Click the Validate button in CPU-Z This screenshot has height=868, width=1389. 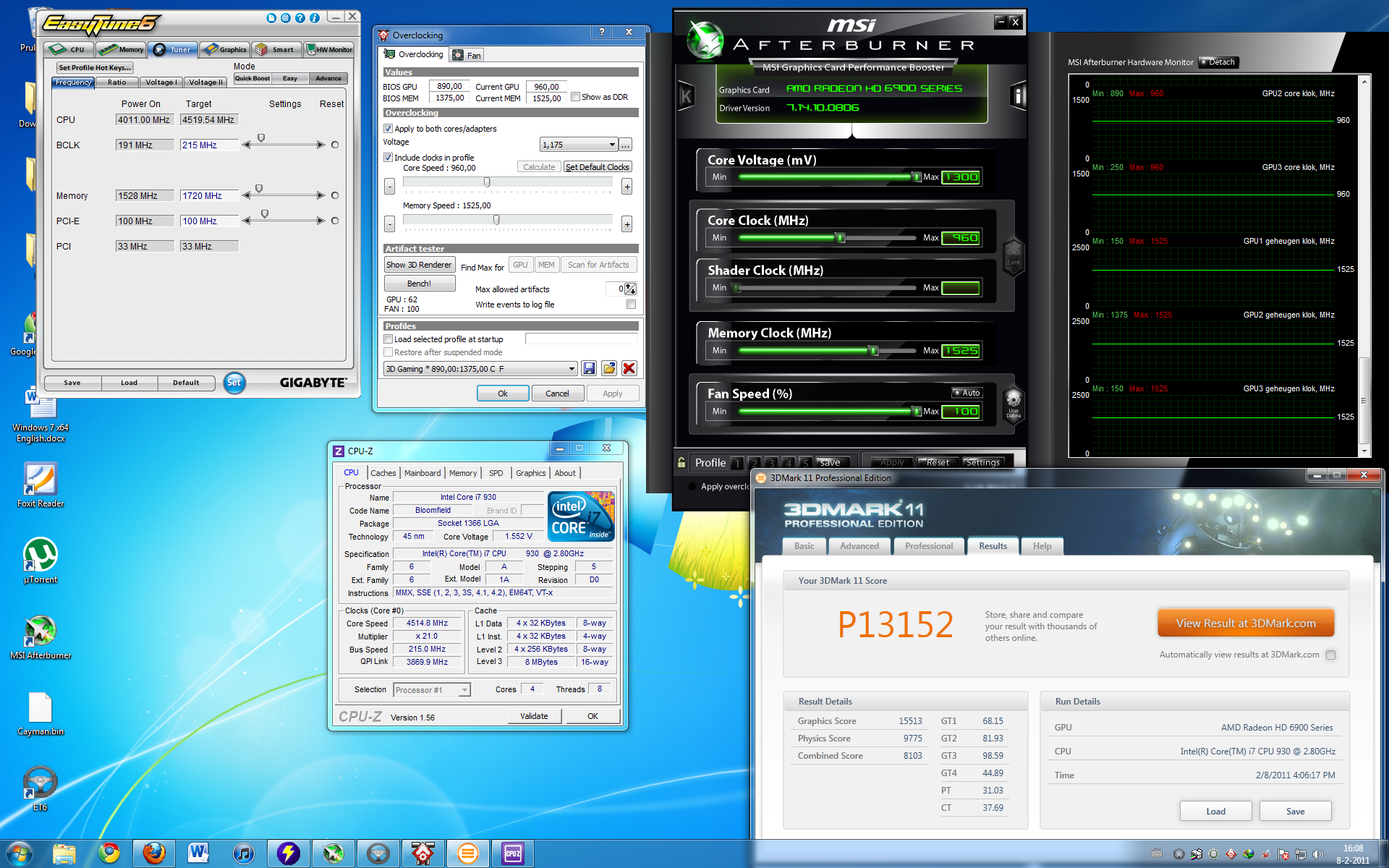pos(534,716)
